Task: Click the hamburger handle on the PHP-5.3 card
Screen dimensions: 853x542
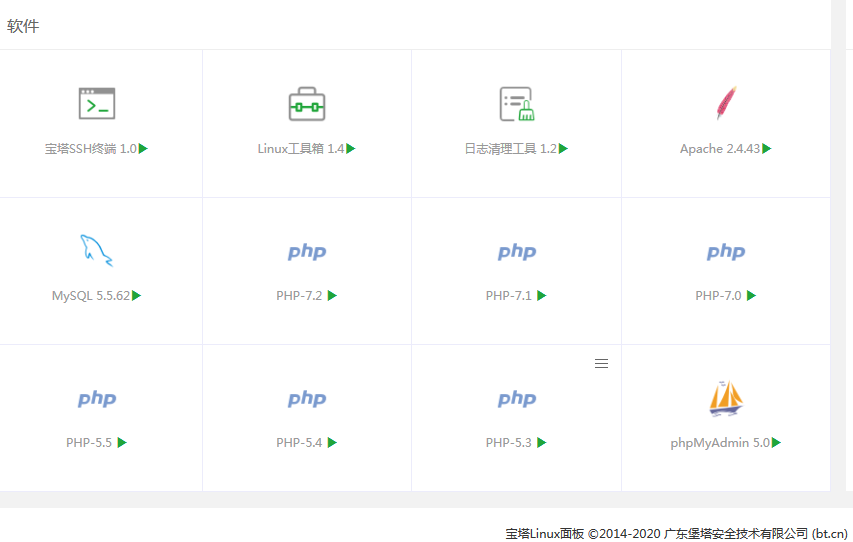Action: pyautogui.click(x=601, y=364)
